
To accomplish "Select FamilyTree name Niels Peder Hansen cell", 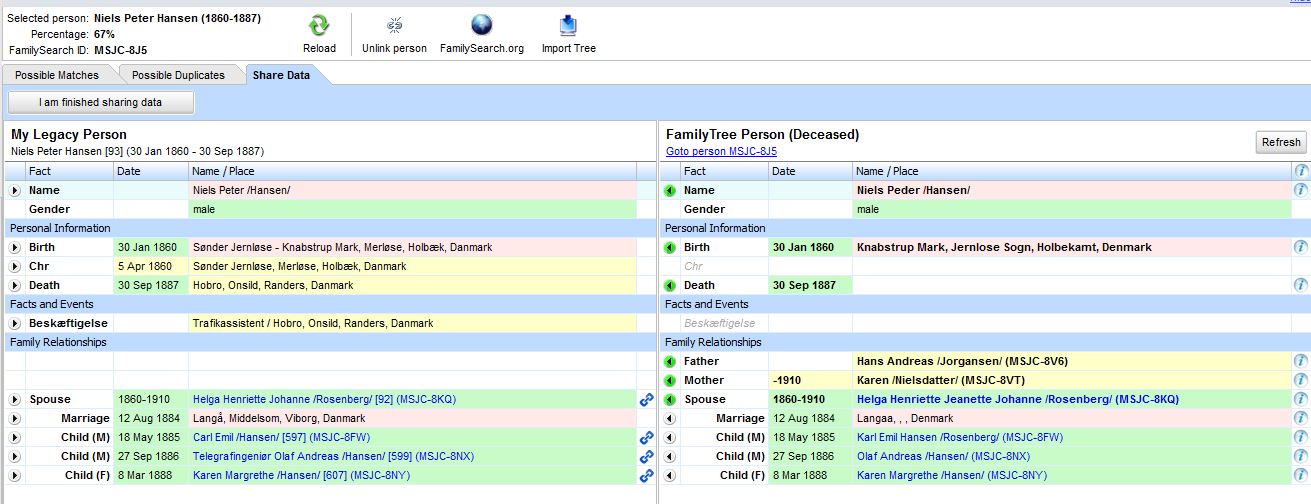I will 1072,190.
